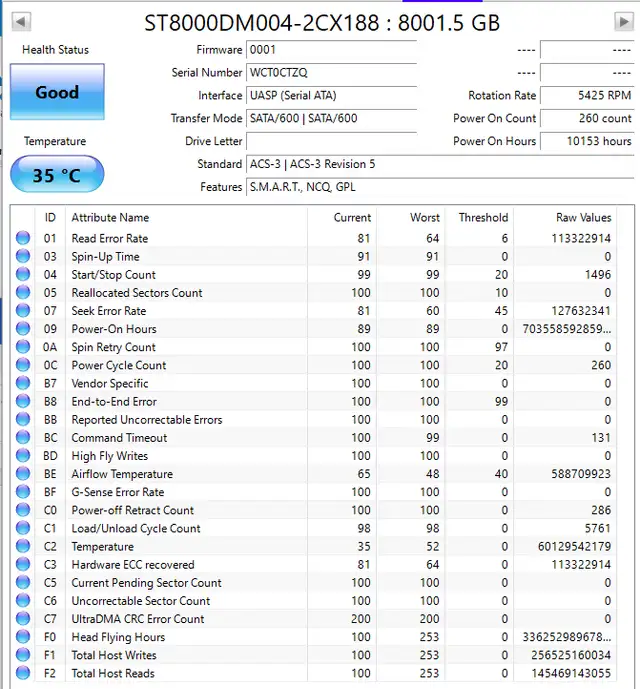
Task: Click status icon for G-Sense Error Rate
Action: 23,492
